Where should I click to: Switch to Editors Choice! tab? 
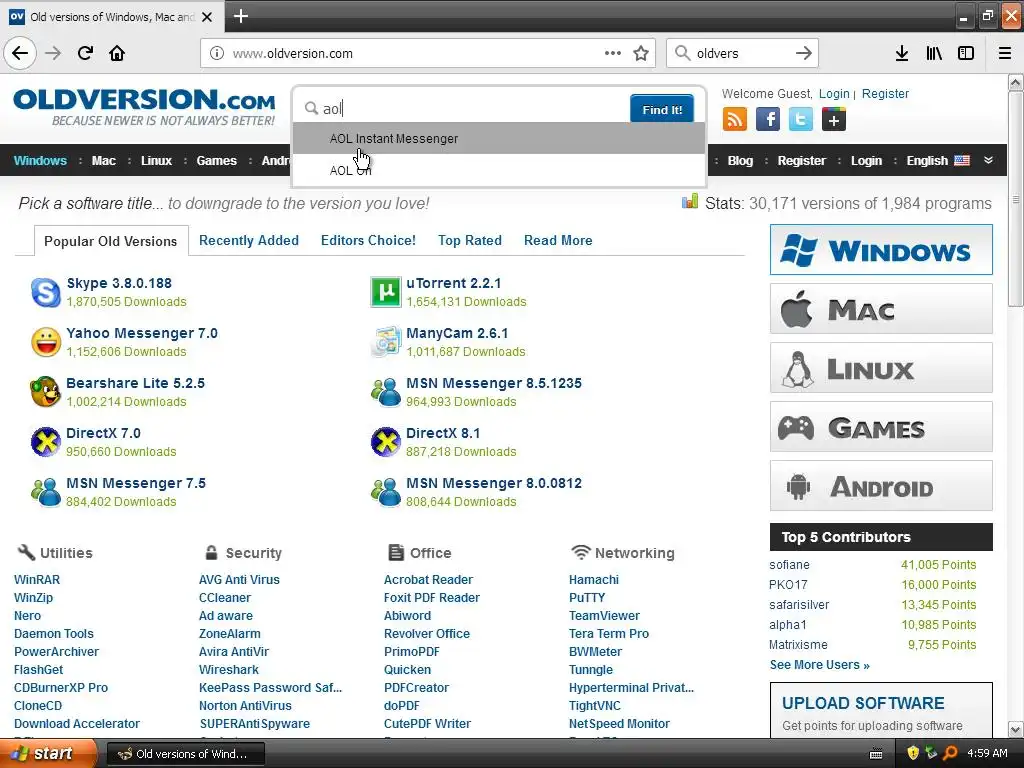(368, 240)
